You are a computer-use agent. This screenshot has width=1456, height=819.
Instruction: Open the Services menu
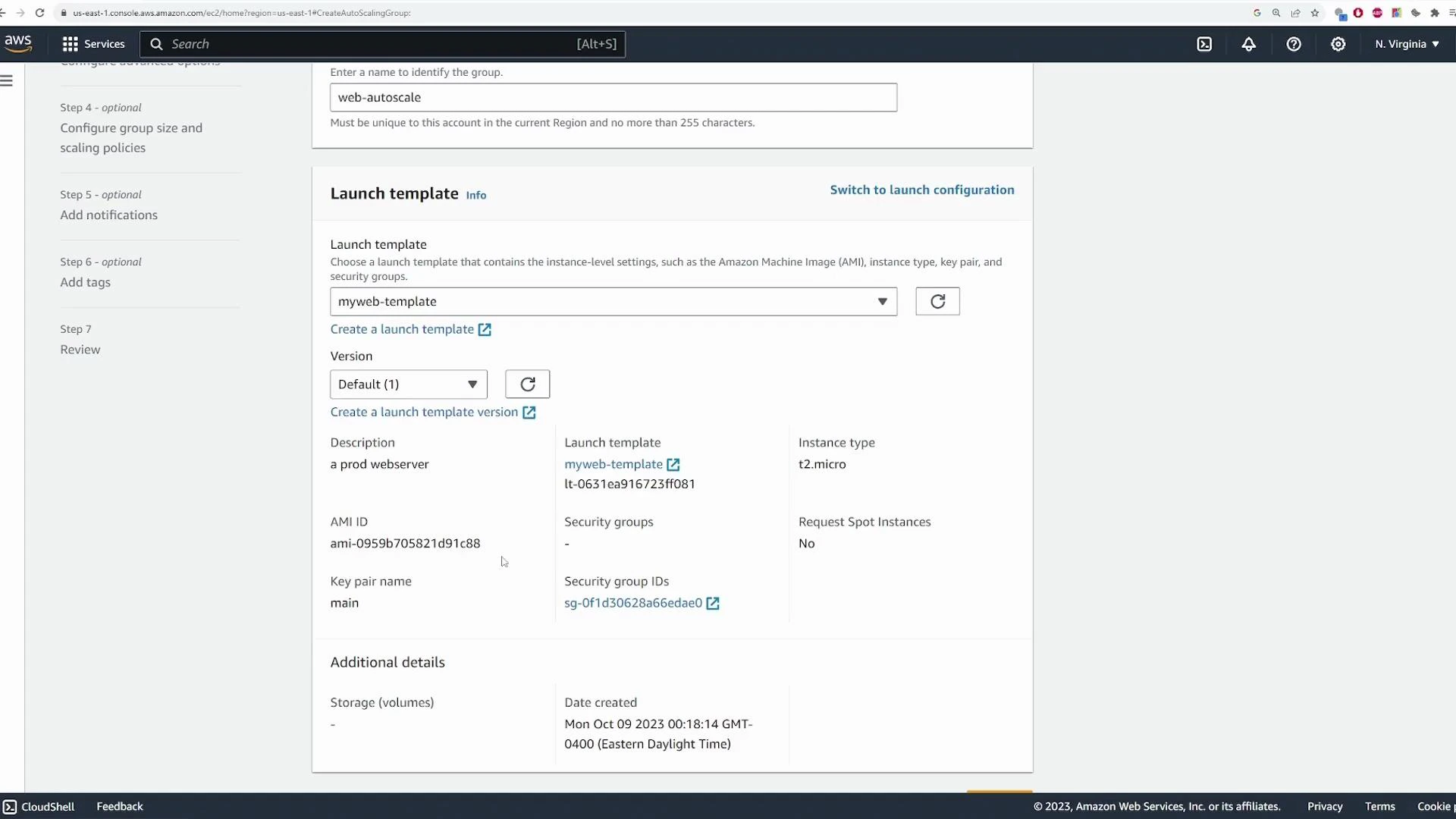click(93, 44)
